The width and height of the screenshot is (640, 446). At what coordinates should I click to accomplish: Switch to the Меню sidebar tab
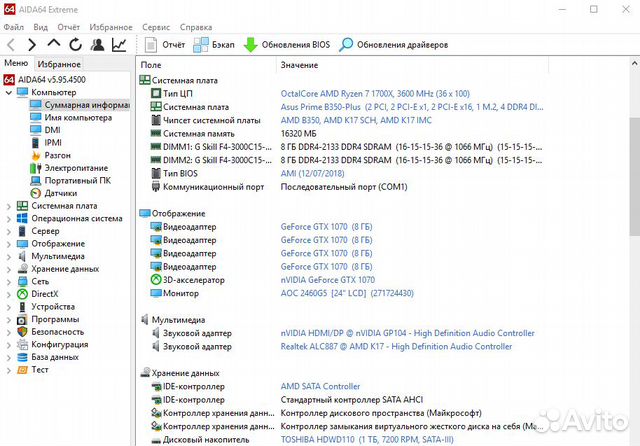pyautogui.click(x=16, y=63)
